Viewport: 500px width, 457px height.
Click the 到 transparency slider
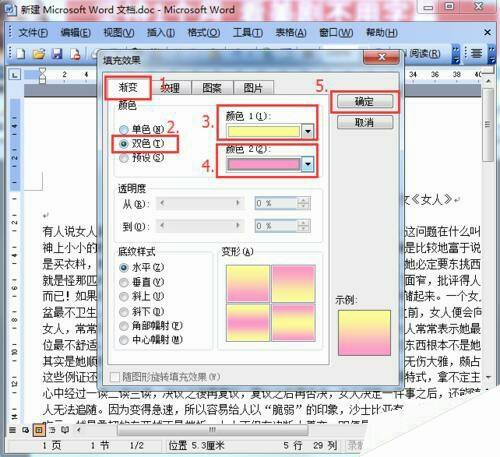200,226
